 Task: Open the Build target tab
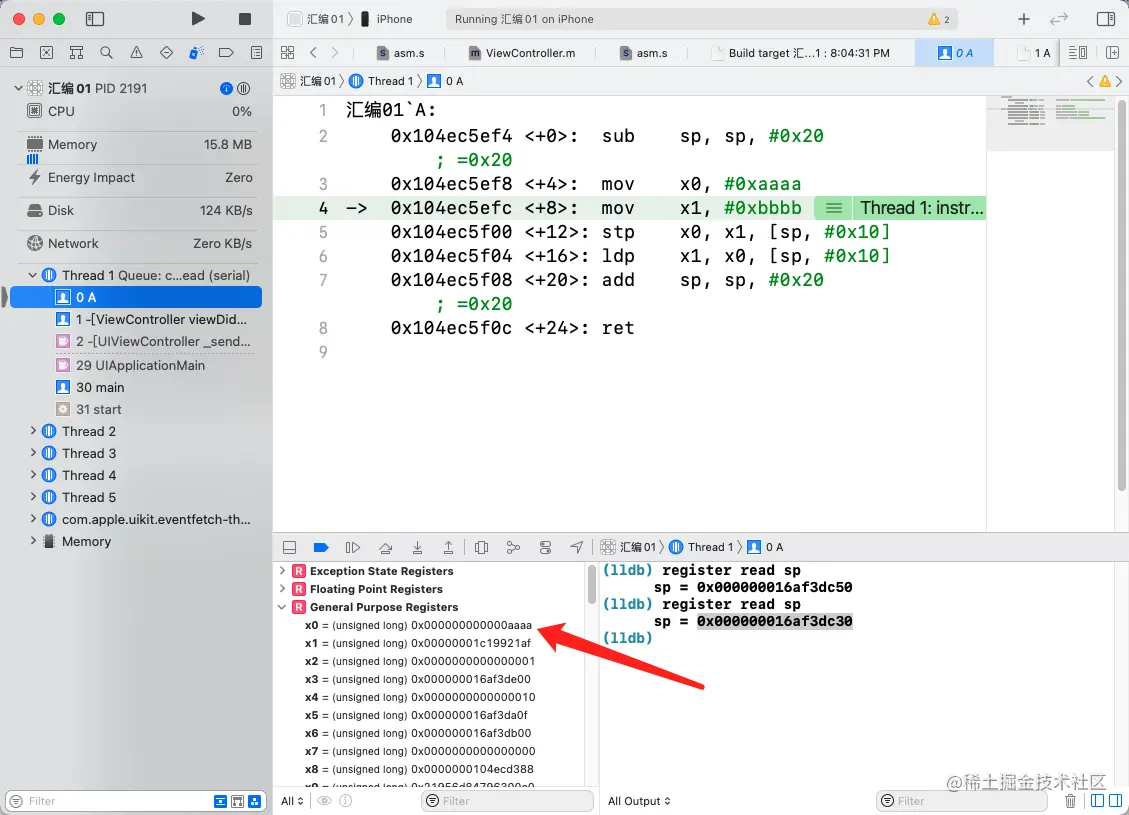click(801, 53)
